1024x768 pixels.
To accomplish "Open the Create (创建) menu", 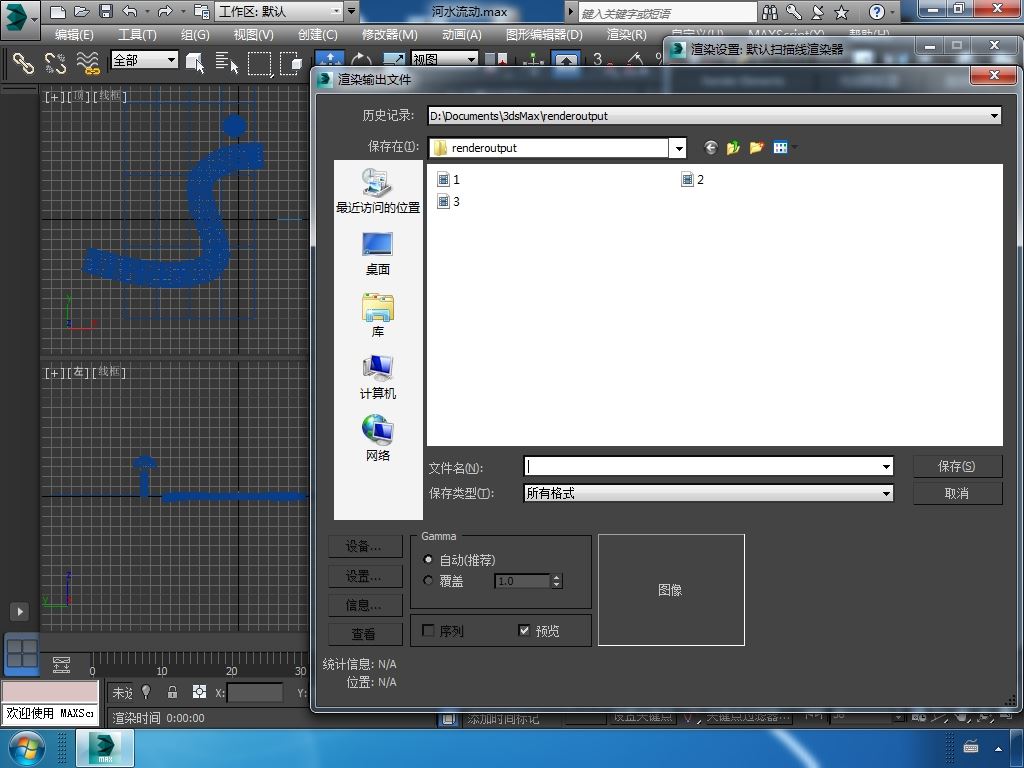I will coord(317,35).
